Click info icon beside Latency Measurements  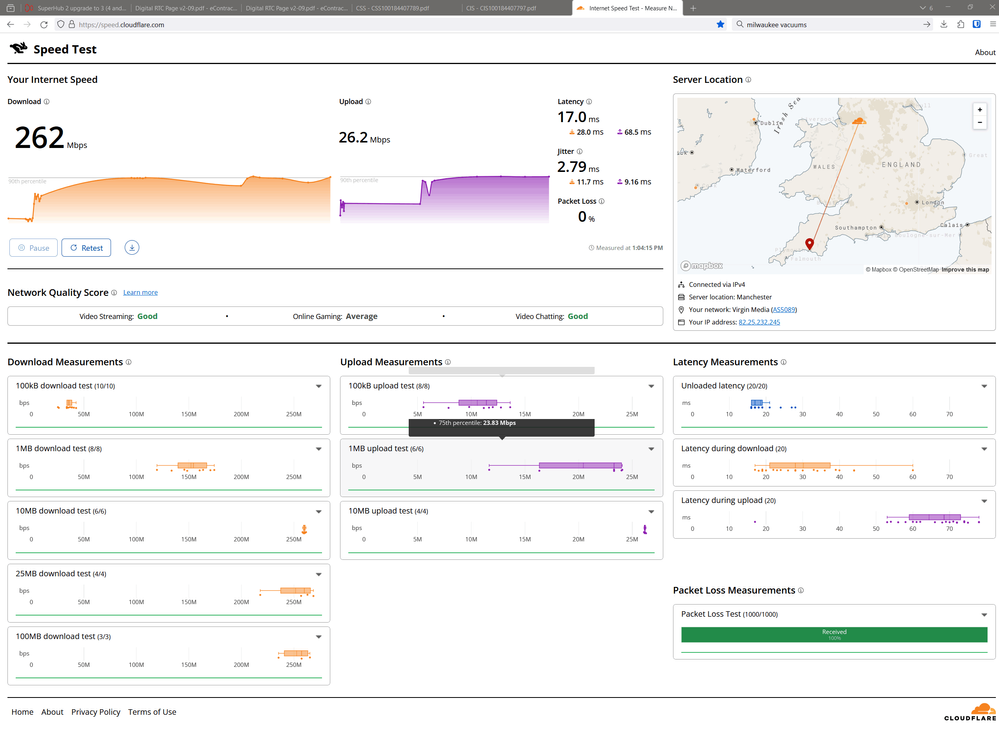pos(784,362)
